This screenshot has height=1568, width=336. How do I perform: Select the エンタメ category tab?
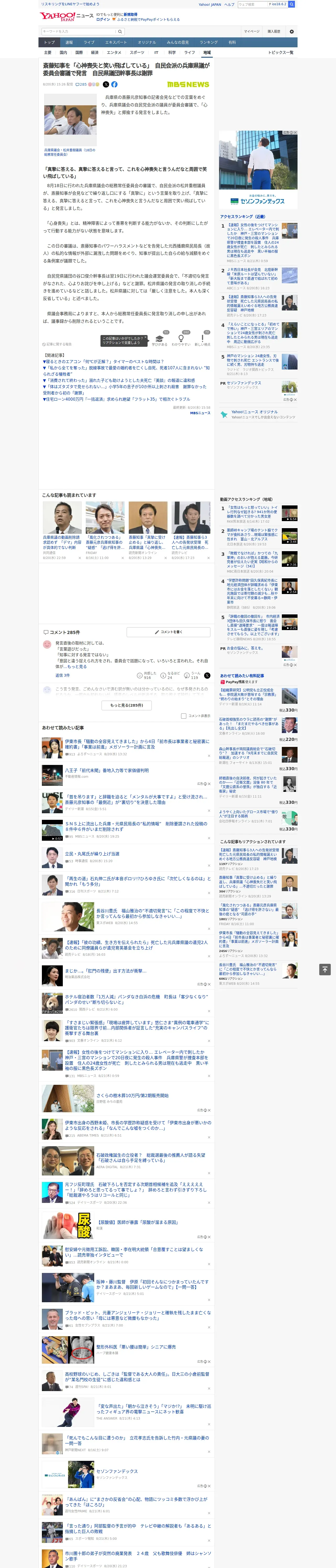coord(114,52)
